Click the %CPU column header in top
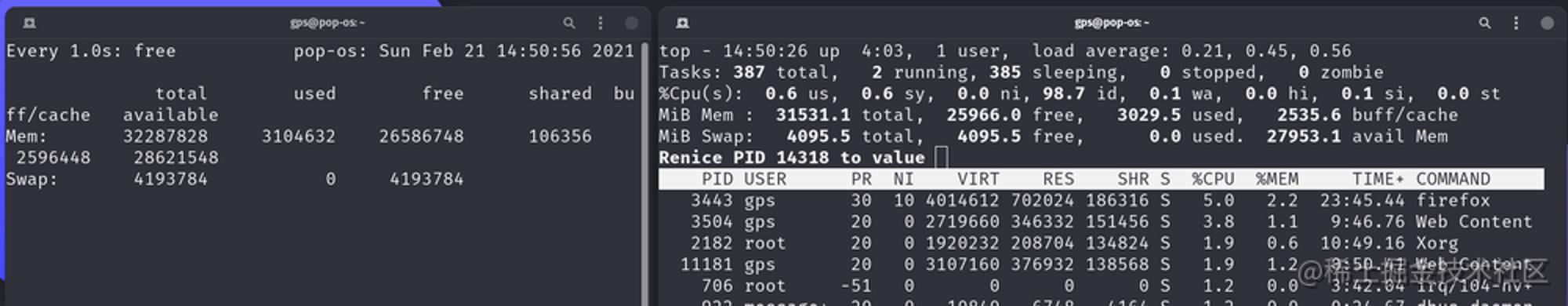The image size is (1568, 306). click(x=1213, y=179)
